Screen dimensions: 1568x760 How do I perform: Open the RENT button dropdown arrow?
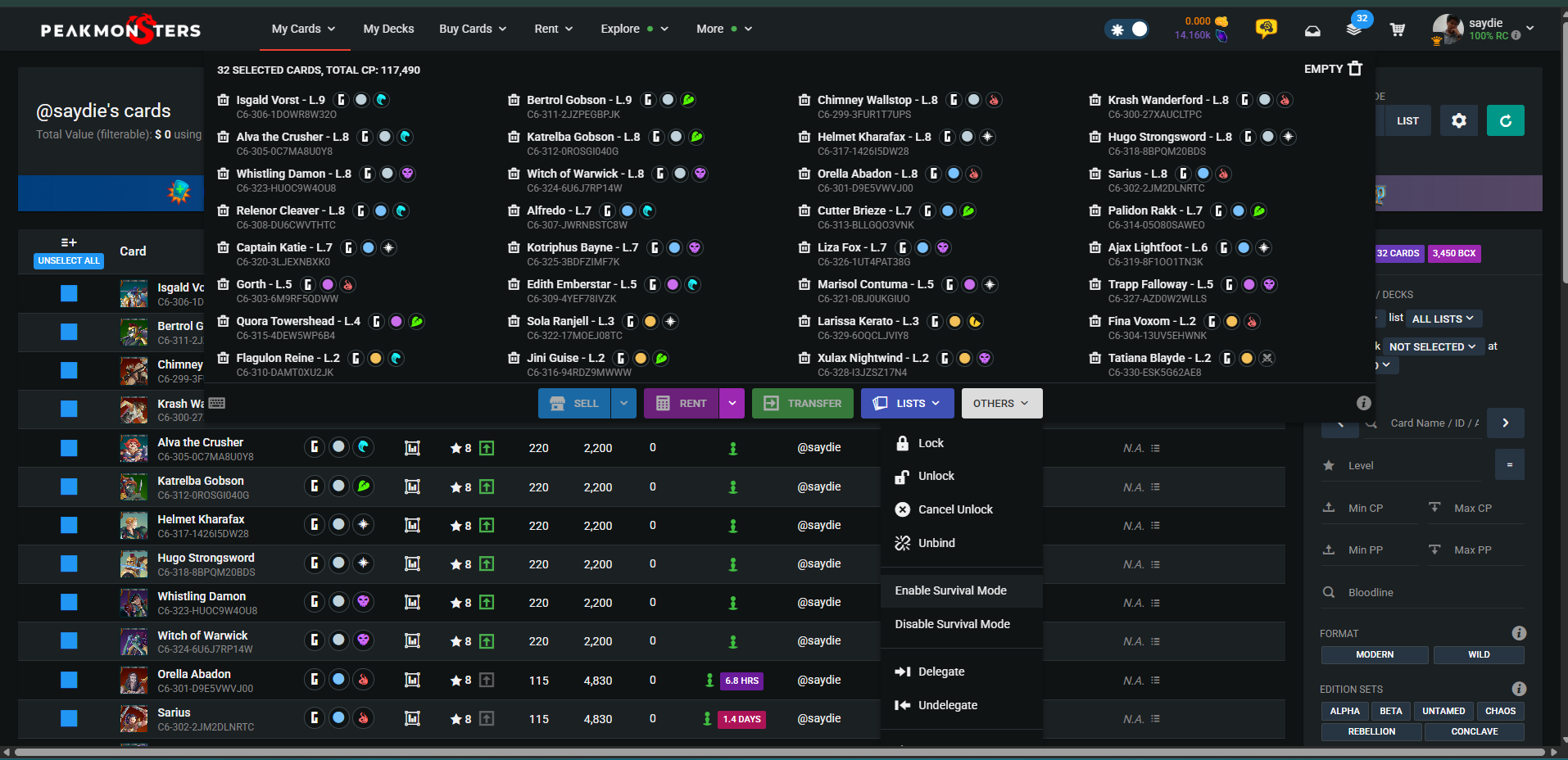(732, 403)
